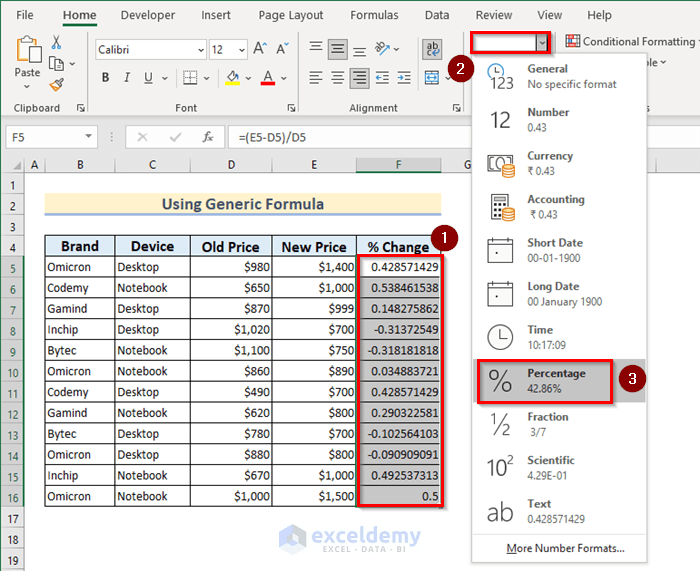The height and width of the screenshot is (571, 700).
Task: Select Center horizontal alignment icon
Action: 338,78
